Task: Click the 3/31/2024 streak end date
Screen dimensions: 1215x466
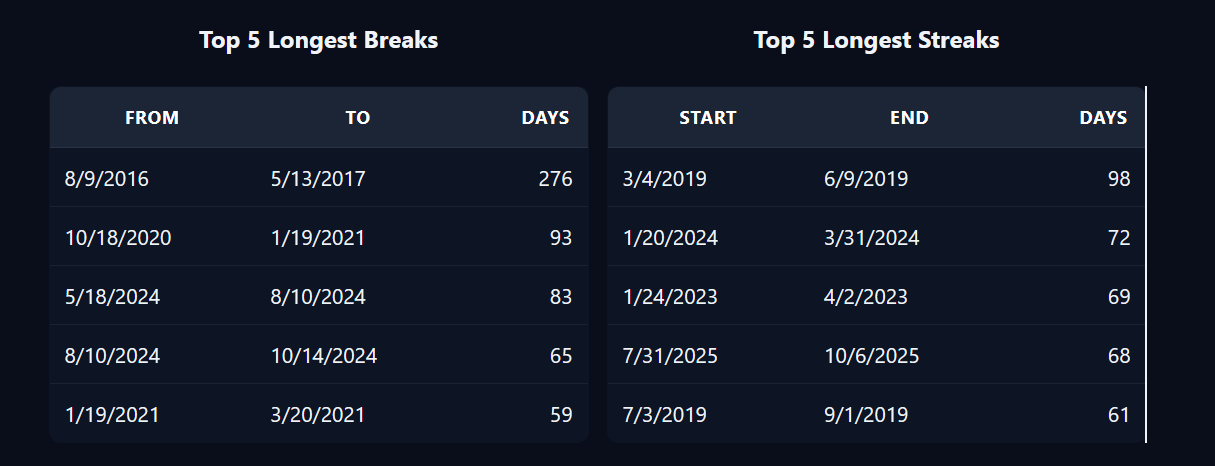Action: click(x=870, y=238)
